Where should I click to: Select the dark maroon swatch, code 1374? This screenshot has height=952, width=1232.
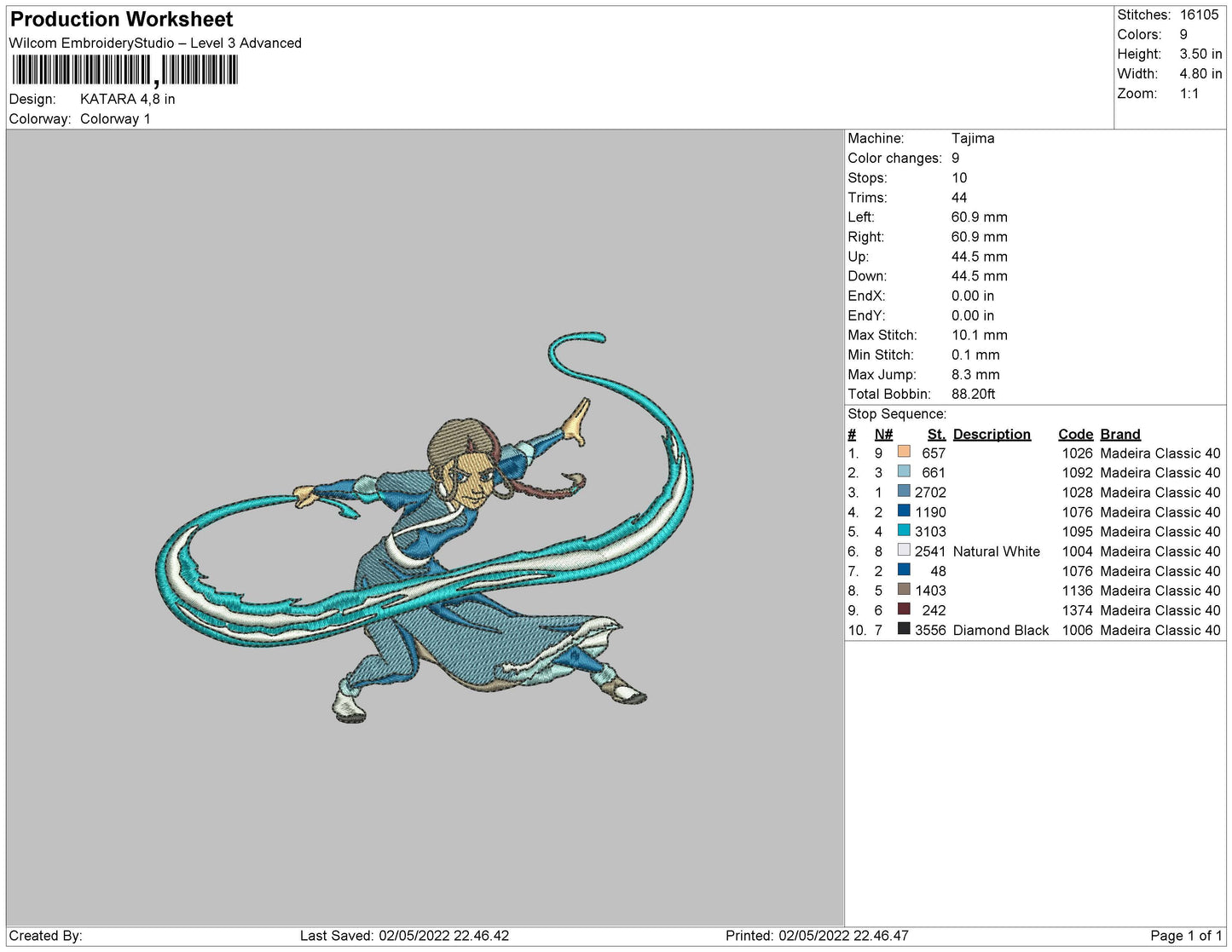[904, 609]
